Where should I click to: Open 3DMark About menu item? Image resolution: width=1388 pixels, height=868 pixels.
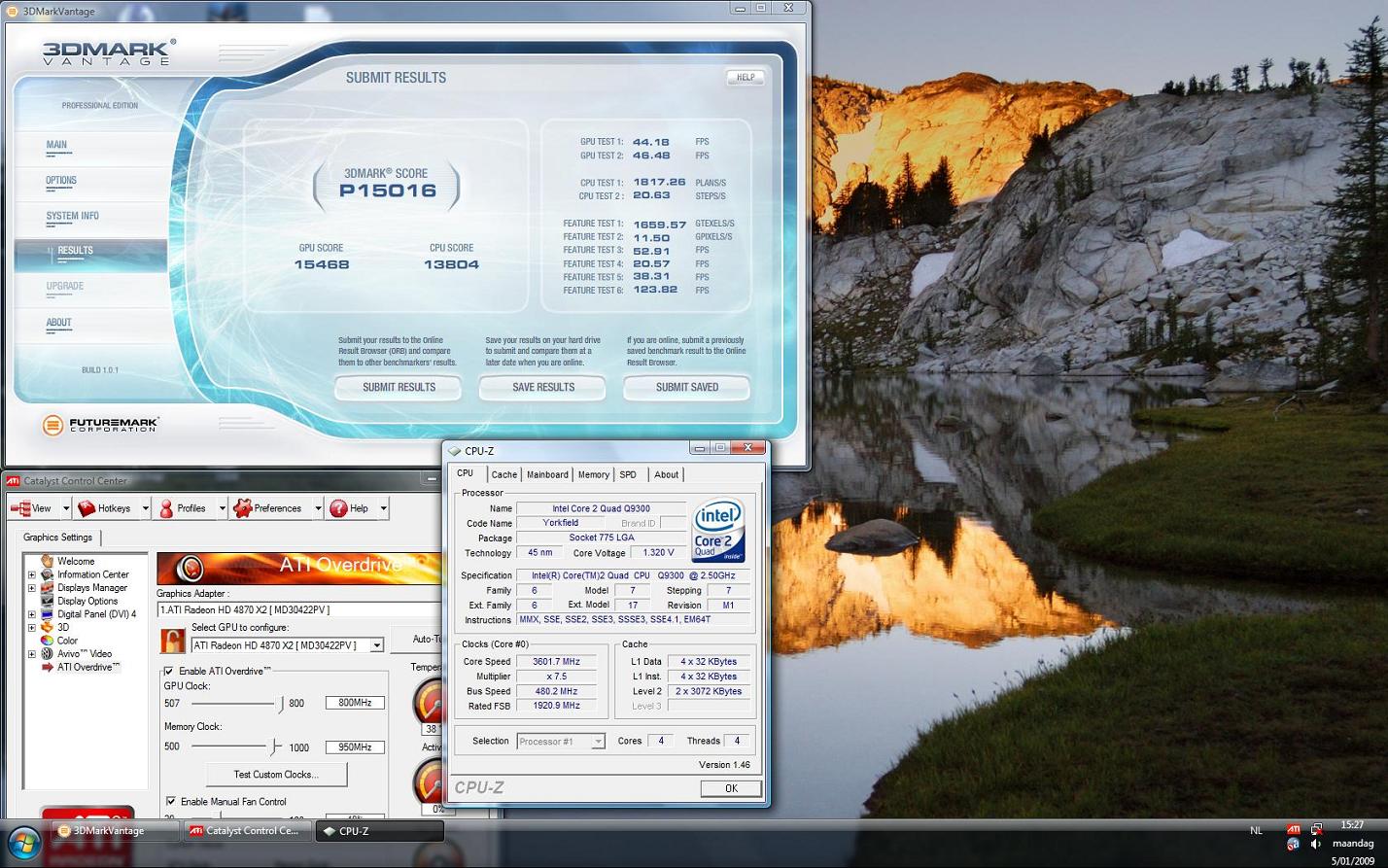(x=58, y=323)
